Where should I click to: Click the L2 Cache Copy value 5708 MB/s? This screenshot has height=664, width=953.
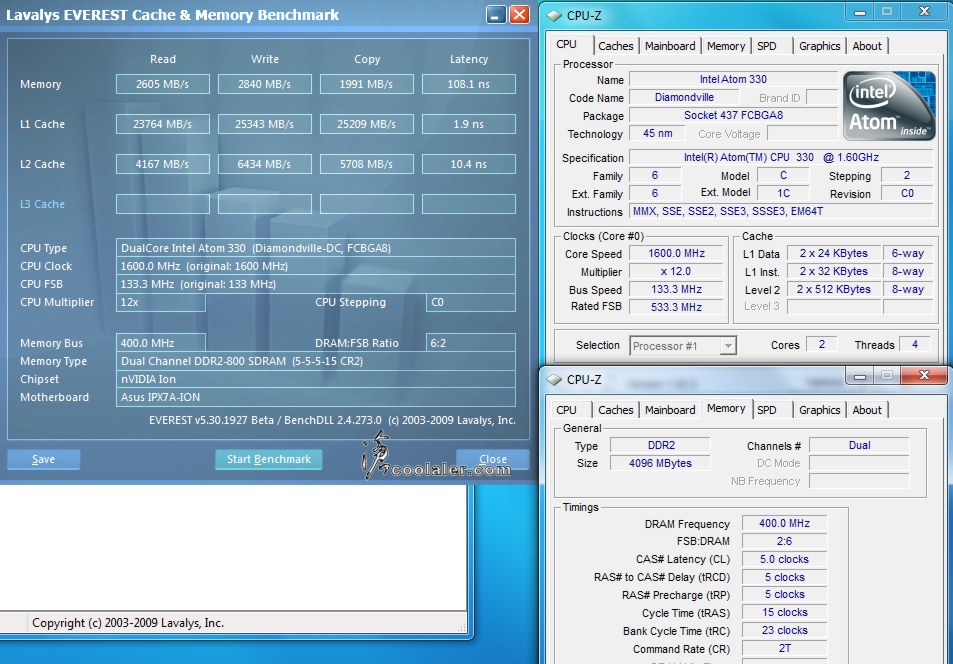tap(366, 164)
